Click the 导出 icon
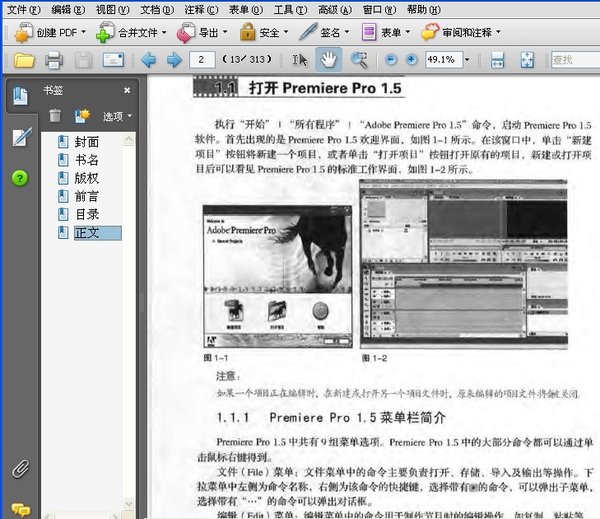 186,33
